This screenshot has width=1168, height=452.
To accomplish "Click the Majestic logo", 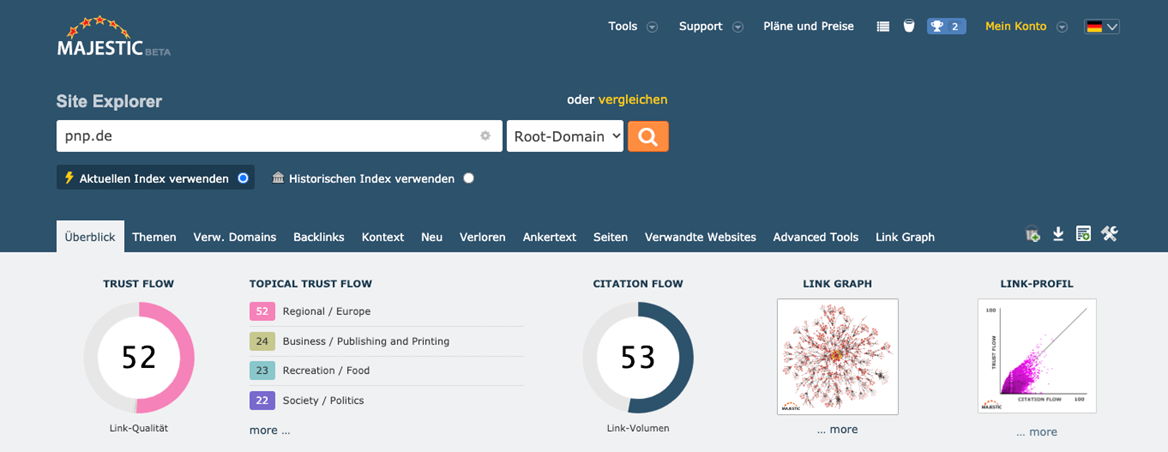I will coord(113,36).
